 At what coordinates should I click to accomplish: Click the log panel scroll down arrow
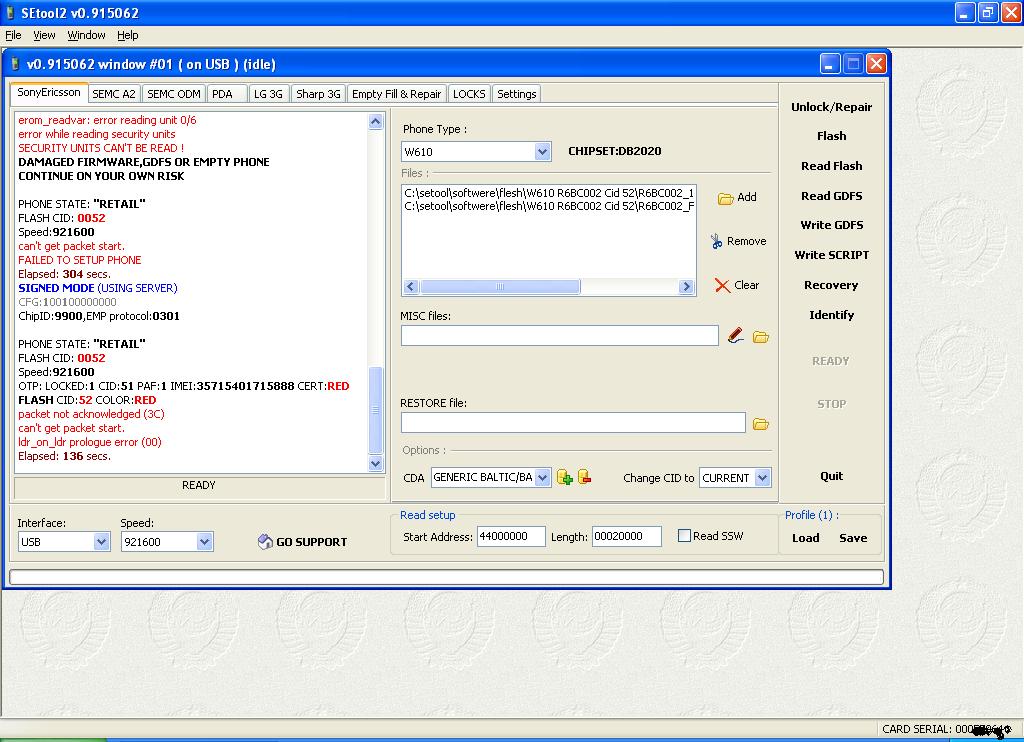pyautogui.click(x=376, y=463)
